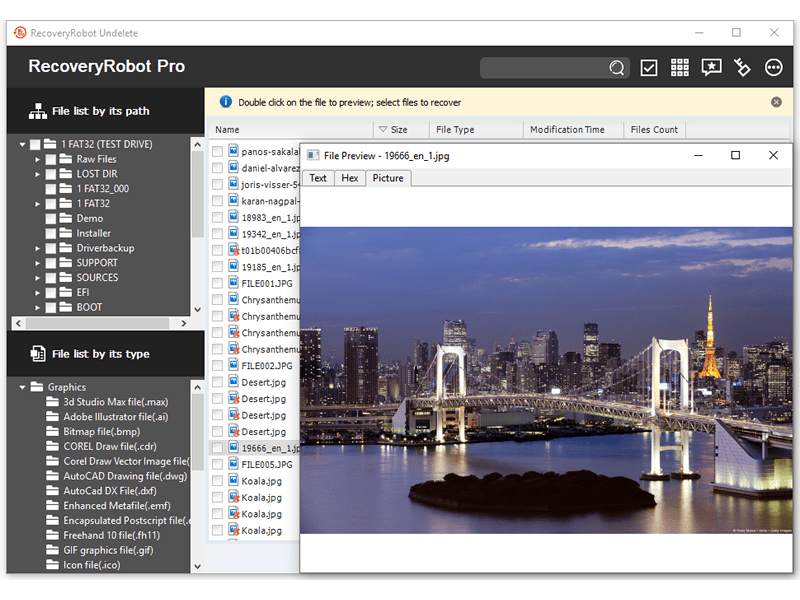
Task: Switch to the Hex preview tab
Action: tap(349, 178)
